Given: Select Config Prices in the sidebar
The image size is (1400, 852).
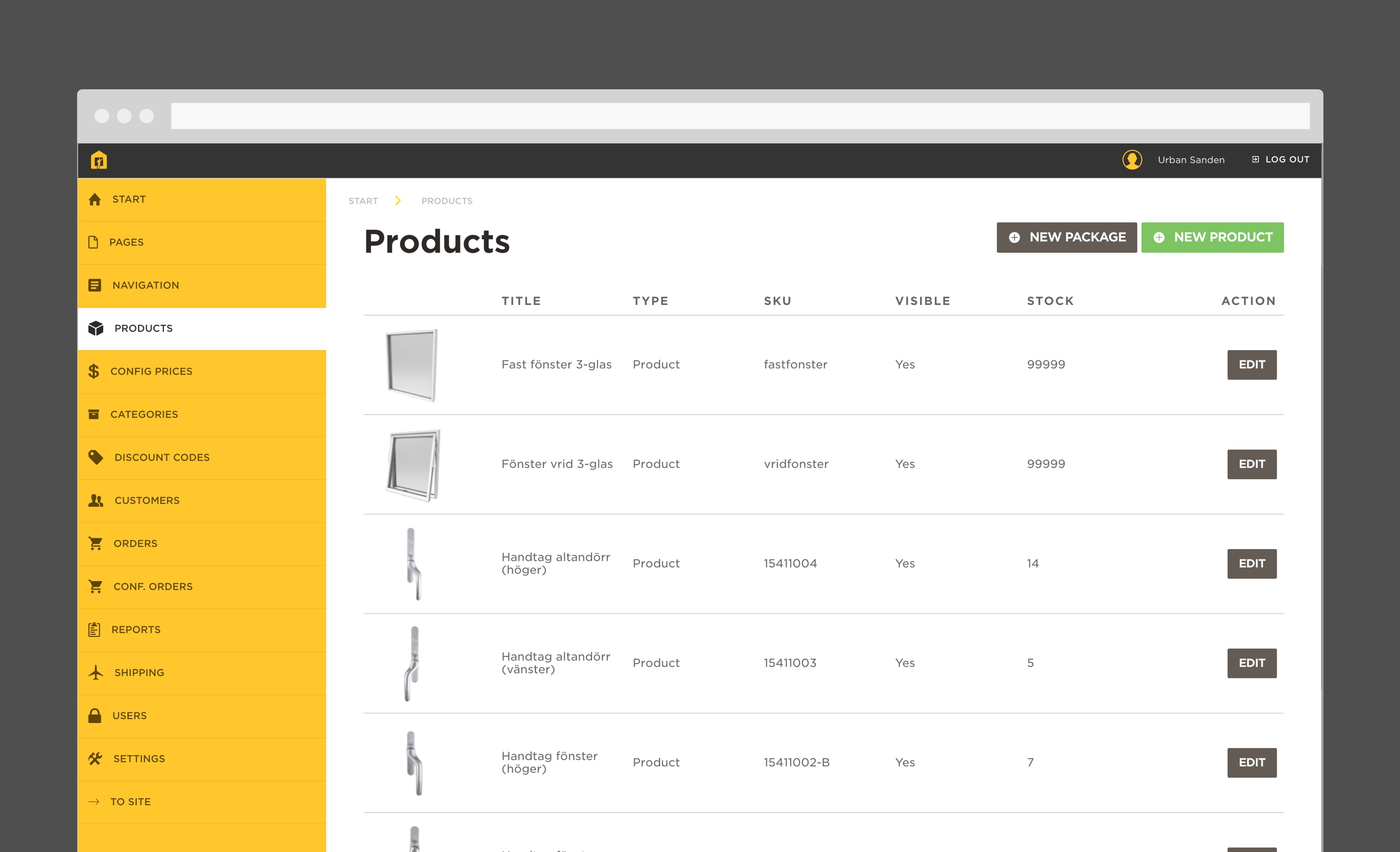Looking at the screenshot, I should (202, 371).
